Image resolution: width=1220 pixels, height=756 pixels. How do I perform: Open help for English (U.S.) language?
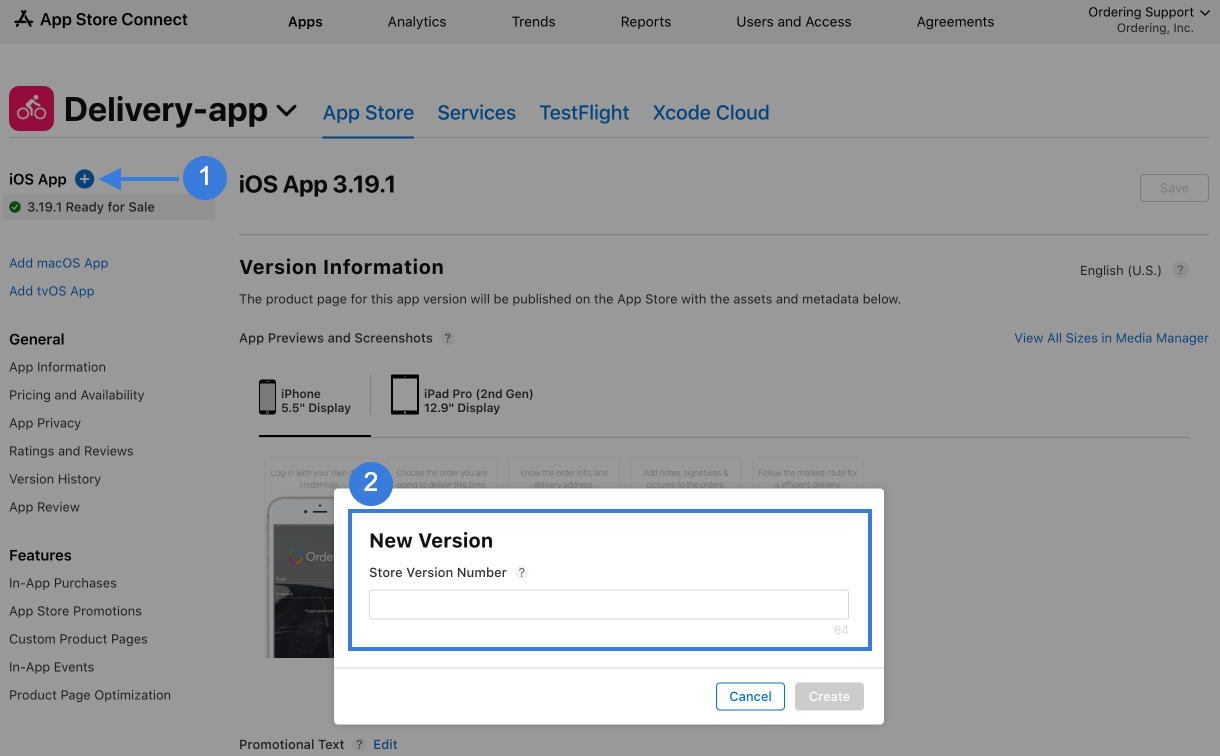(1181, 270)
